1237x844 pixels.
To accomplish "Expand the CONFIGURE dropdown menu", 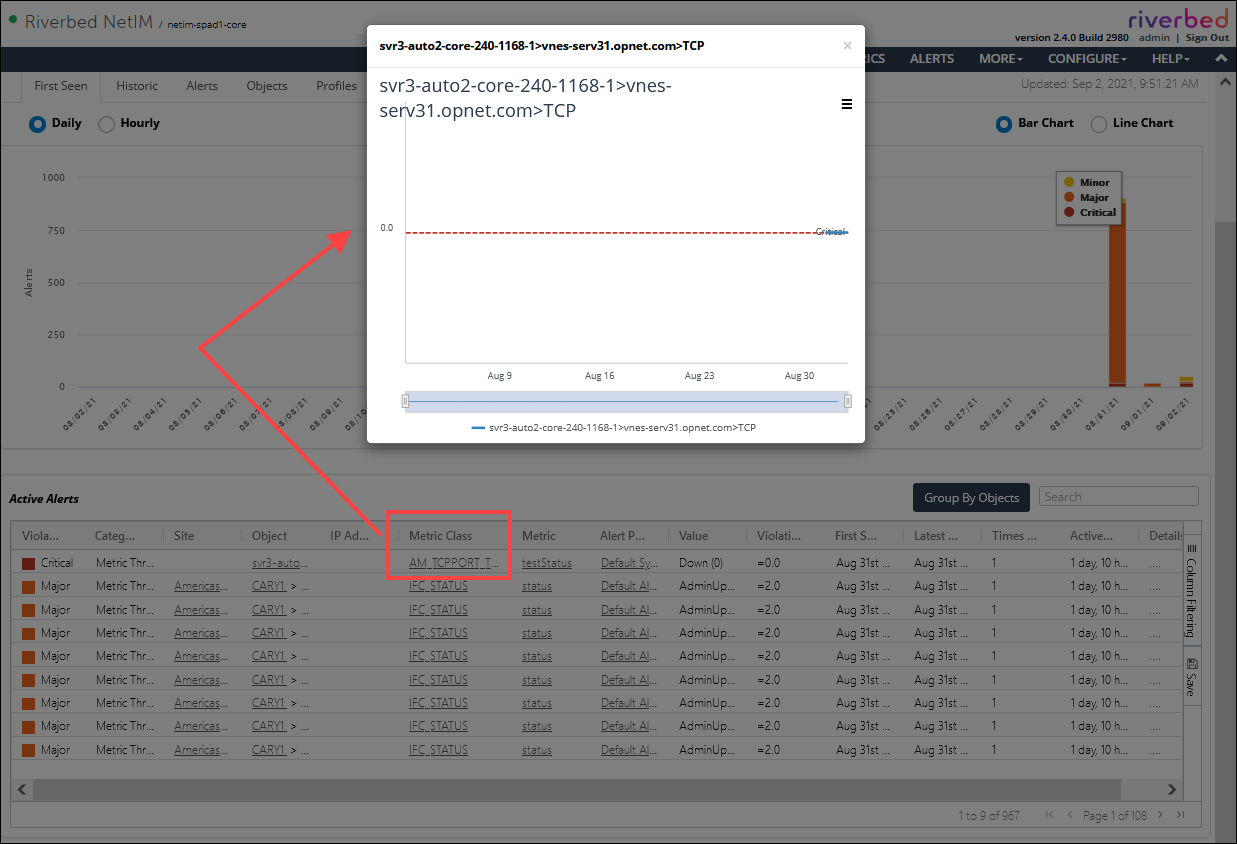I will (1088, 59).
